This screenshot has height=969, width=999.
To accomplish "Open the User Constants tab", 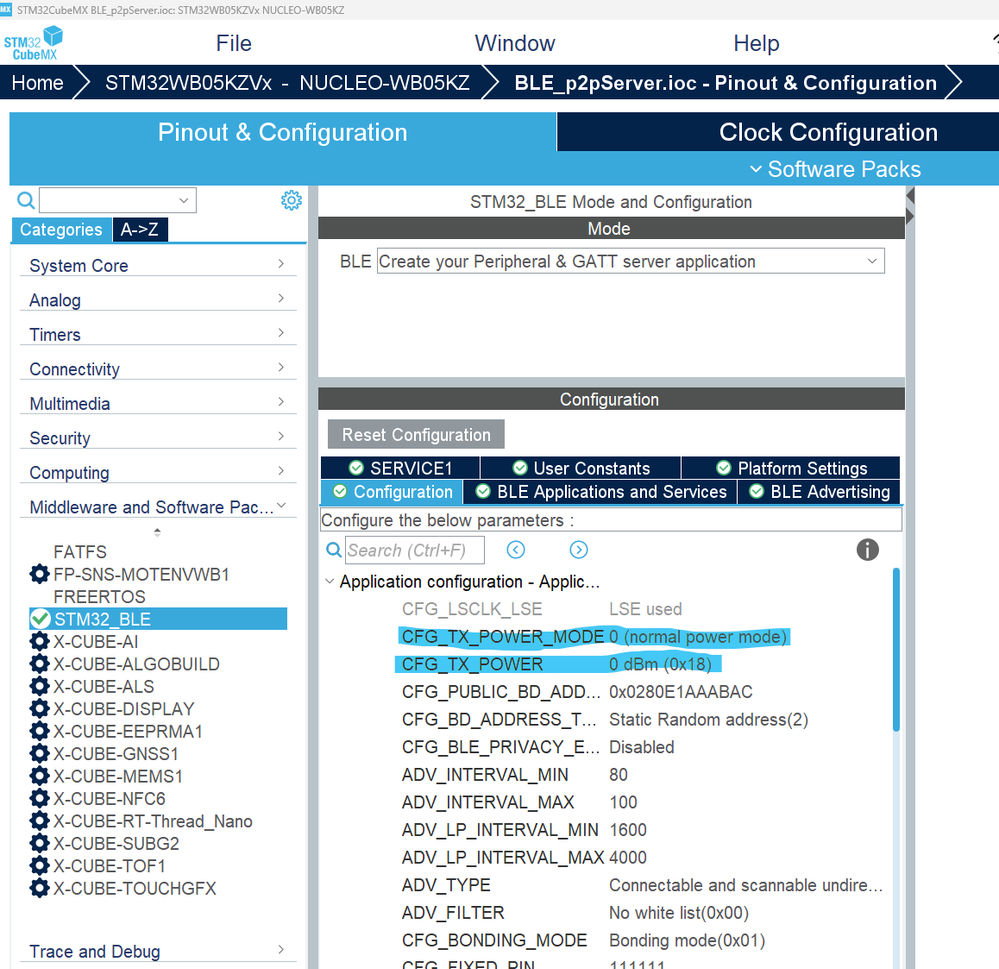I will [x=581, y=468].
